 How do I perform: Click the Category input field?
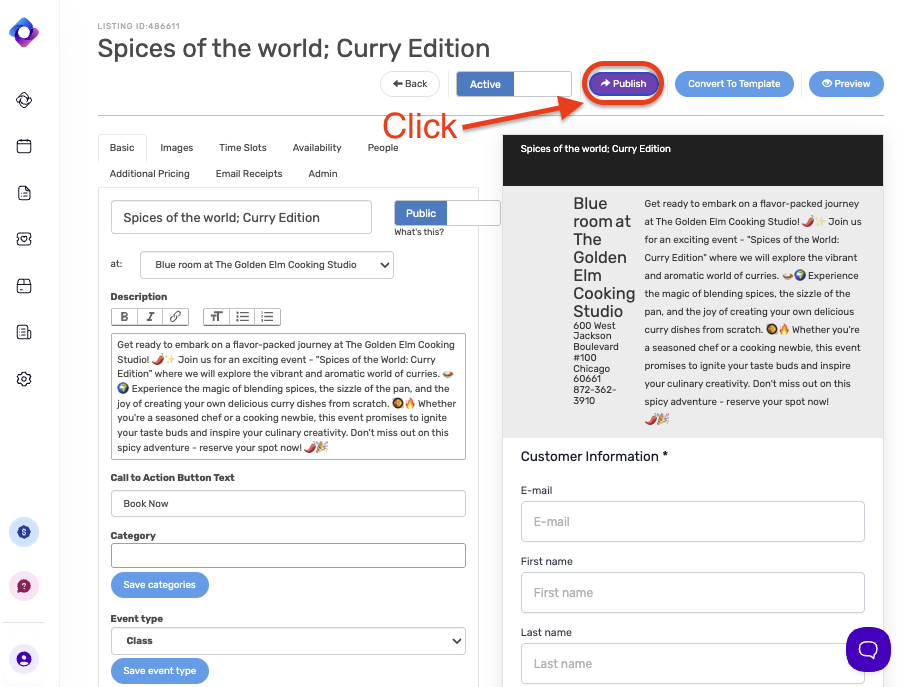pyautogui.click(x=288, y=556)
